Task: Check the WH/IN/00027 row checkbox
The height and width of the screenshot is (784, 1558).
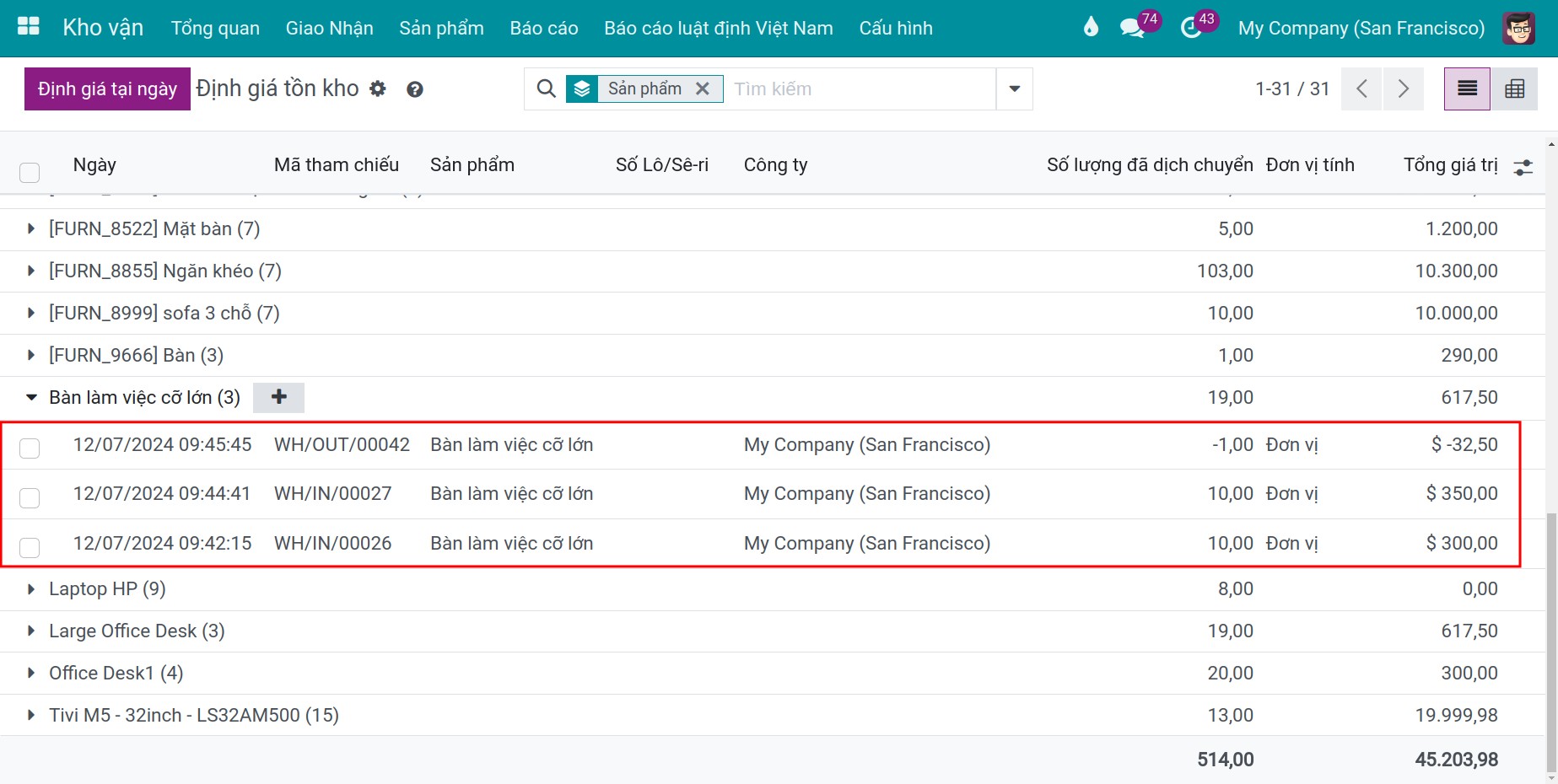Action: point(30,497)
